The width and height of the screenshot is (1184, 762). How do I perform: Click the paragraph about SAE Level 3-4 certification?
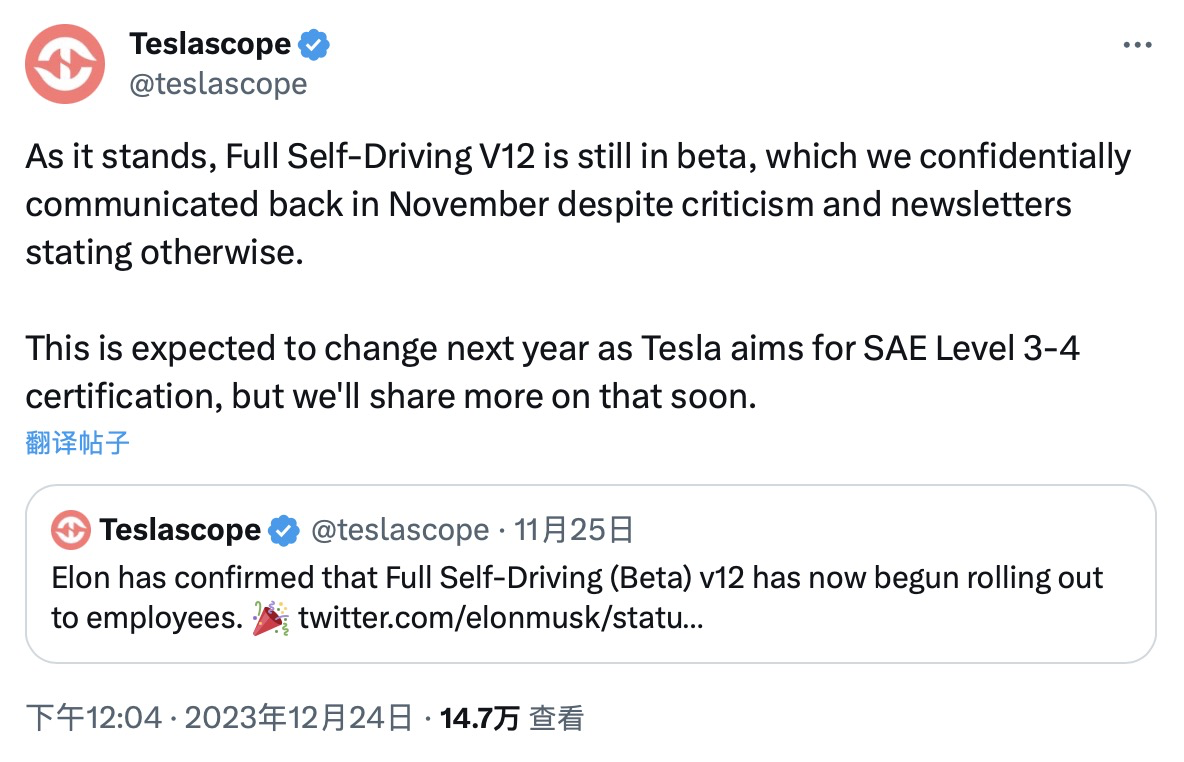[552, 372]
